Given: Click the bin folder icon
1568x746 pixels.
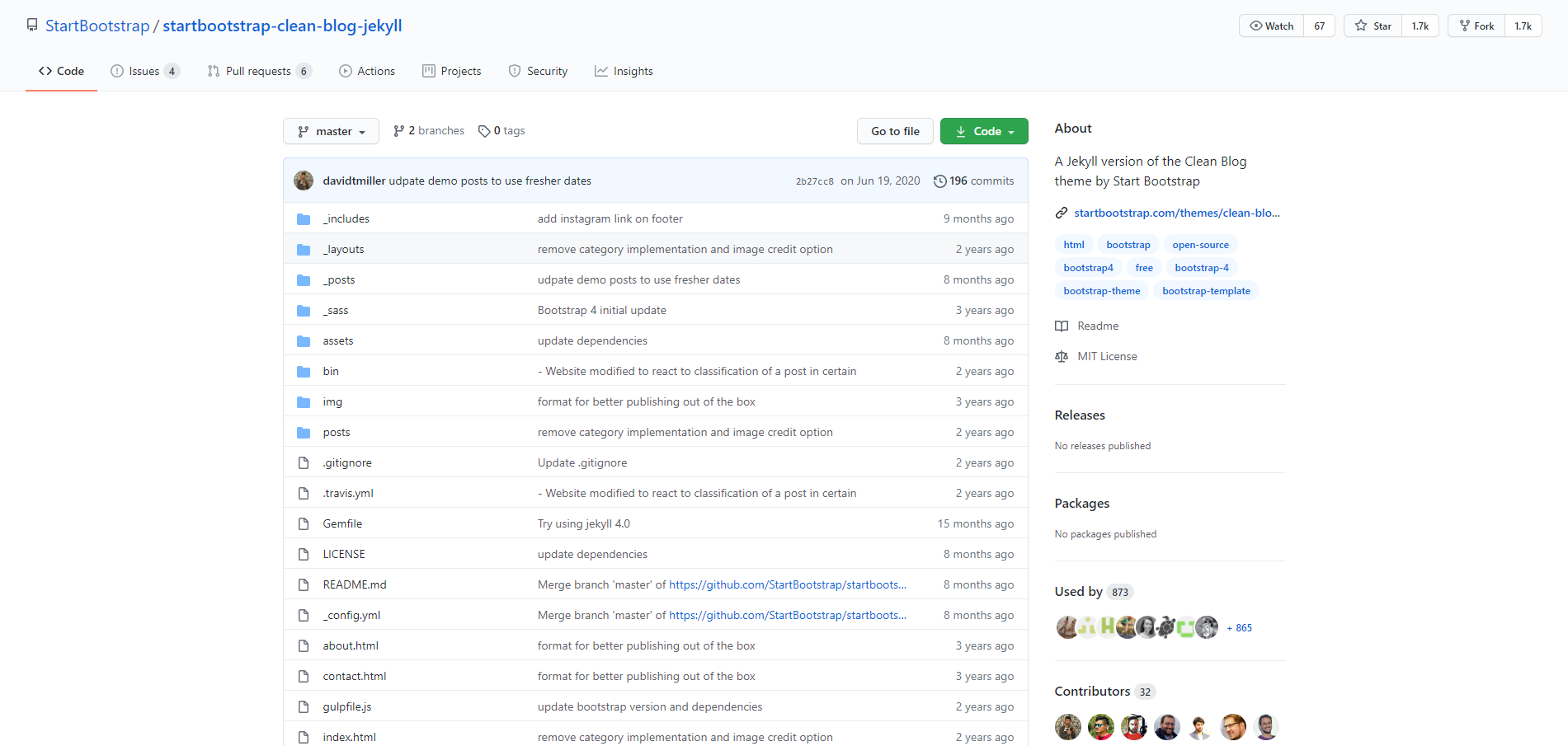Looking at the screenshot, I should [x=304, y=371].
